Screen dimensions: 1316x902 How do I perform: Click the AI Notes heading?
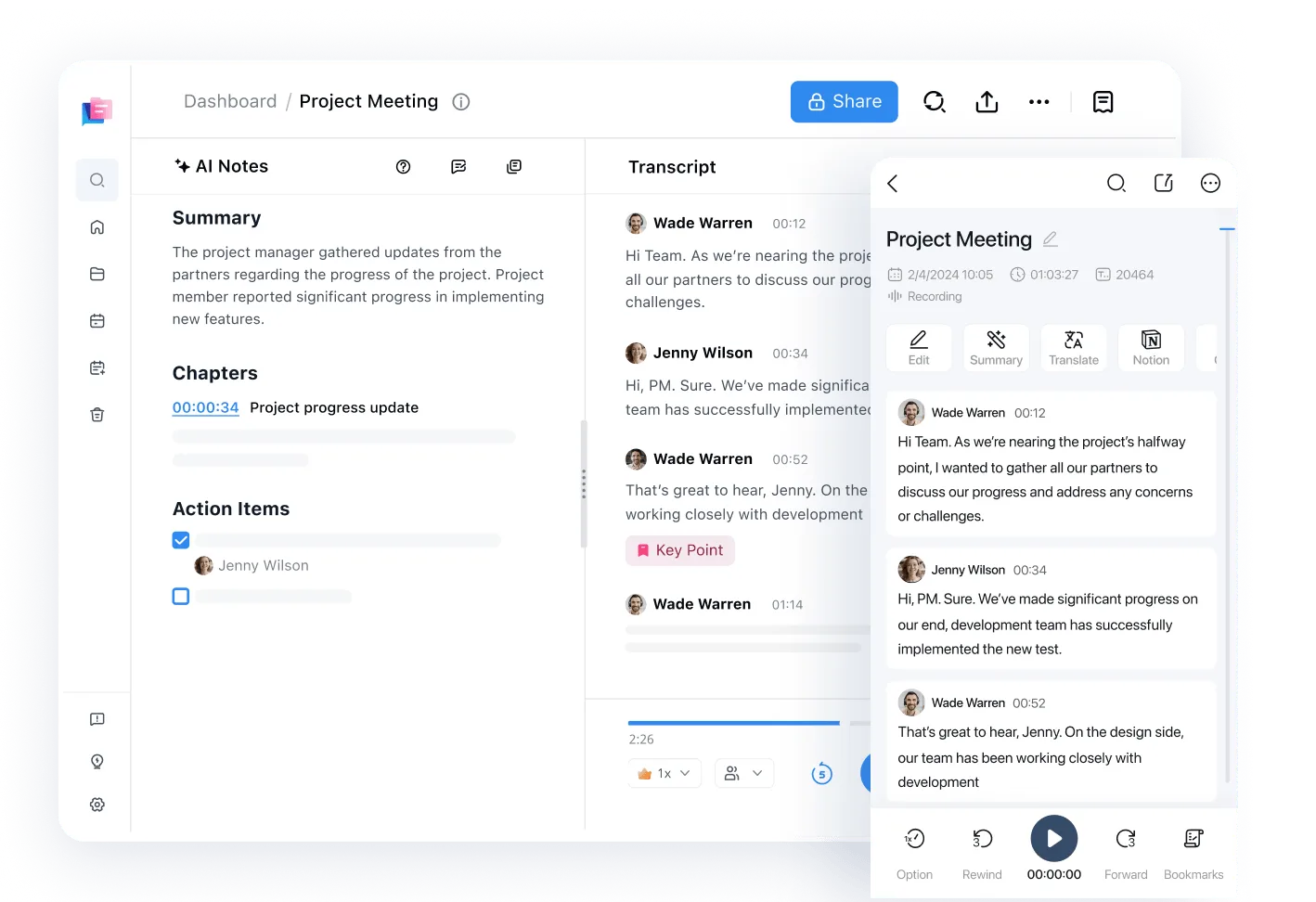coord(222,166)
